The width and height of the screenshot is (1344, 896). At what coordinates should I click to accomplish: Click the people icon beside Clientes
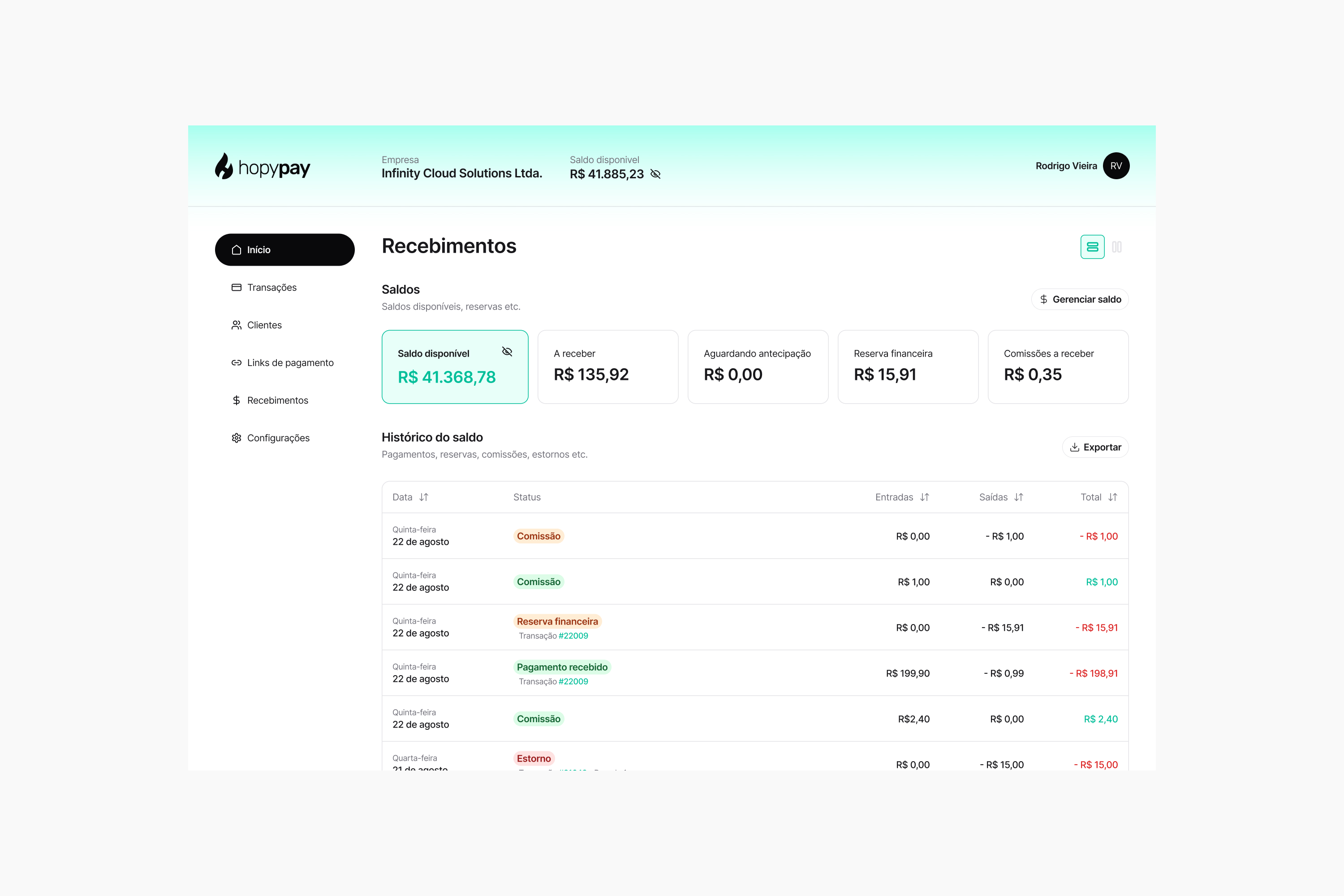[236, 325]
